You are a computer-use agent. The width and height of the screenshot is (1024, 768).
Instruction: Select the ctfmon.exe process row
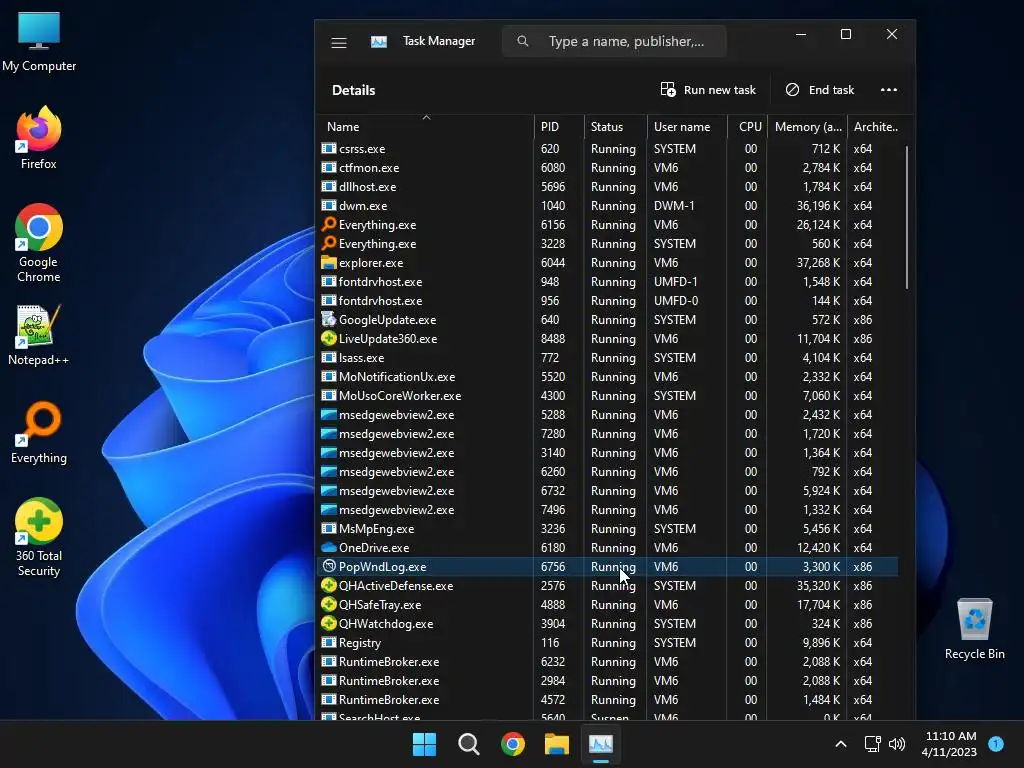click(609, 168)
